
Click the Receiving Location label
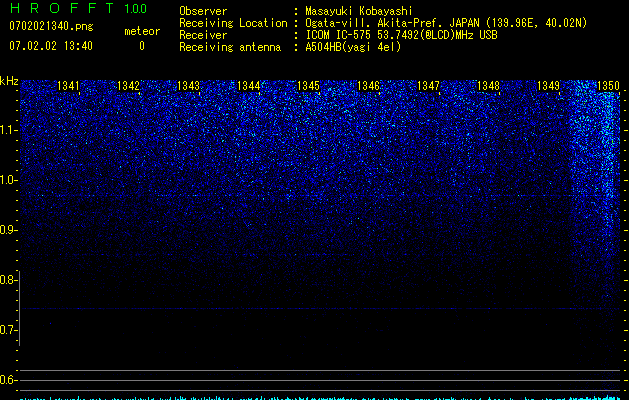click(x=233, y=23)
